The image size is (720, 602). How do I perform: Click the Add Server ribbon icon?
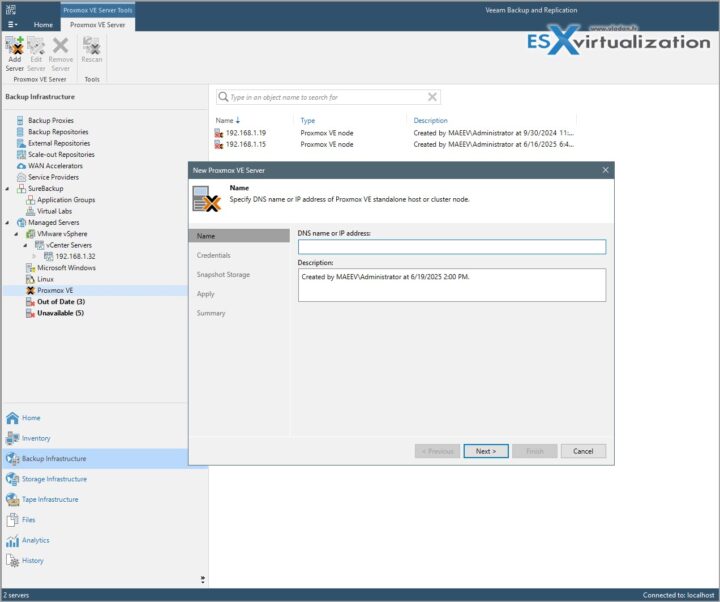point(14,50)
